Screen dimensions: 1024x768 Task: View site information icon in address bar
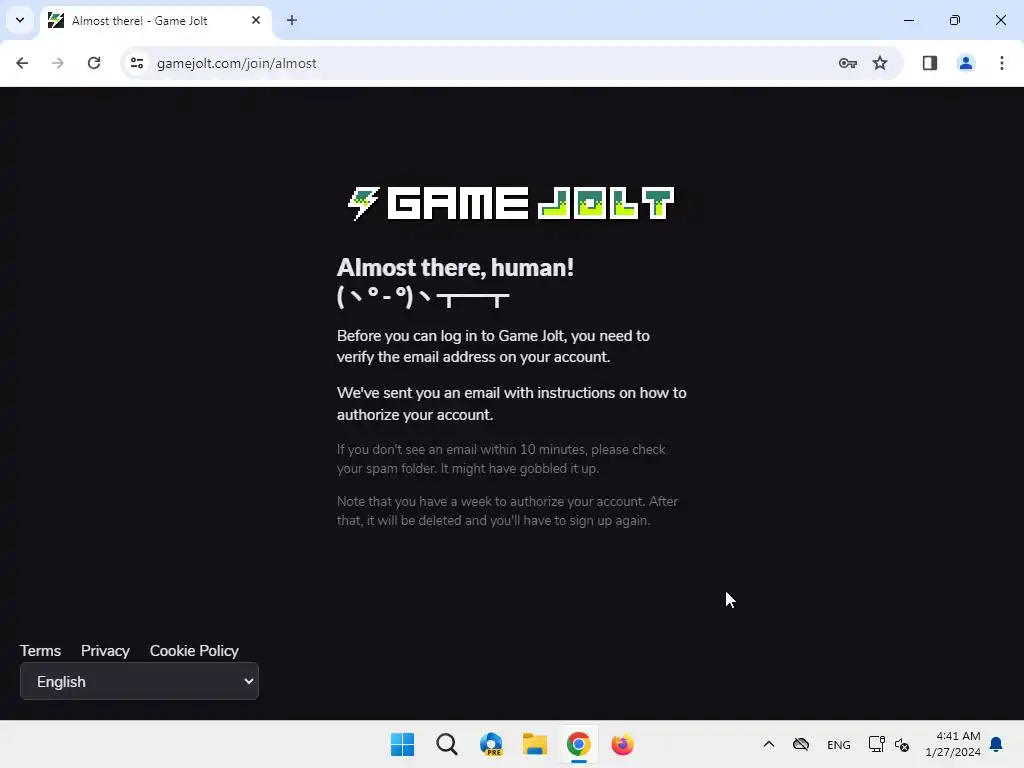137,63
